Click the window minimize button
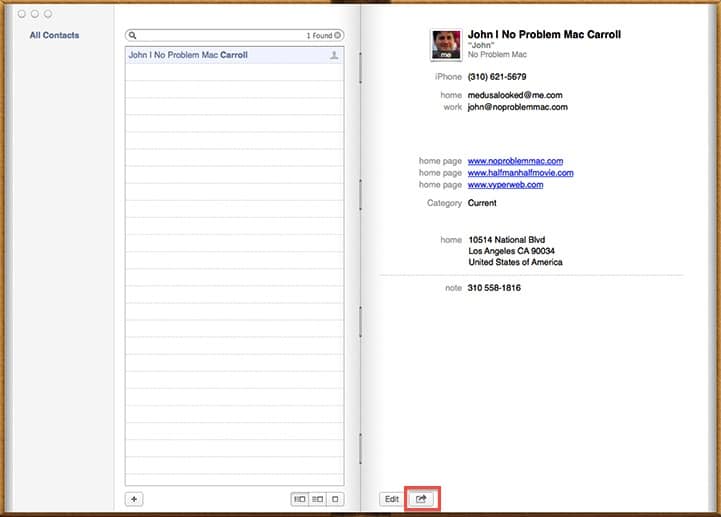The height and width of the screenshot is (517, 721). (34, 14)
